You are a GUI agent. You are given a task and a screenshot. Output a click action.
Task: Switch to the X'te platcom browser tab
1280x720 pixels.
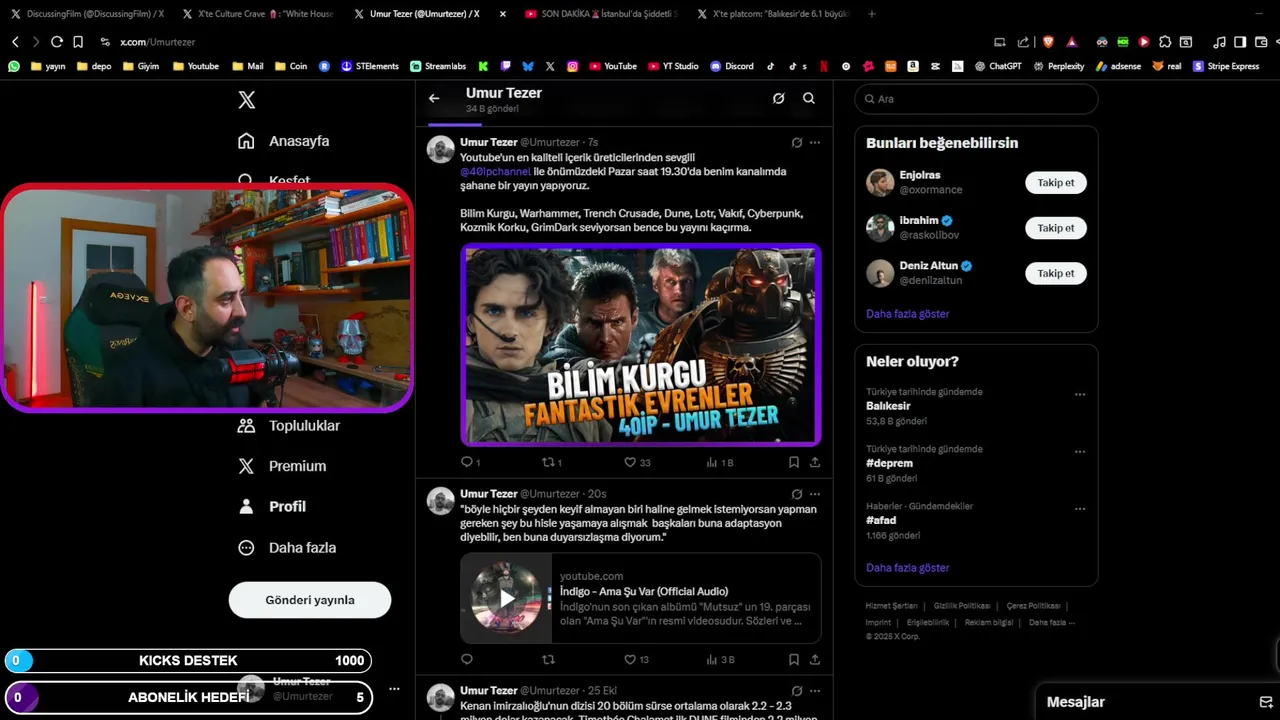(772, 14)
